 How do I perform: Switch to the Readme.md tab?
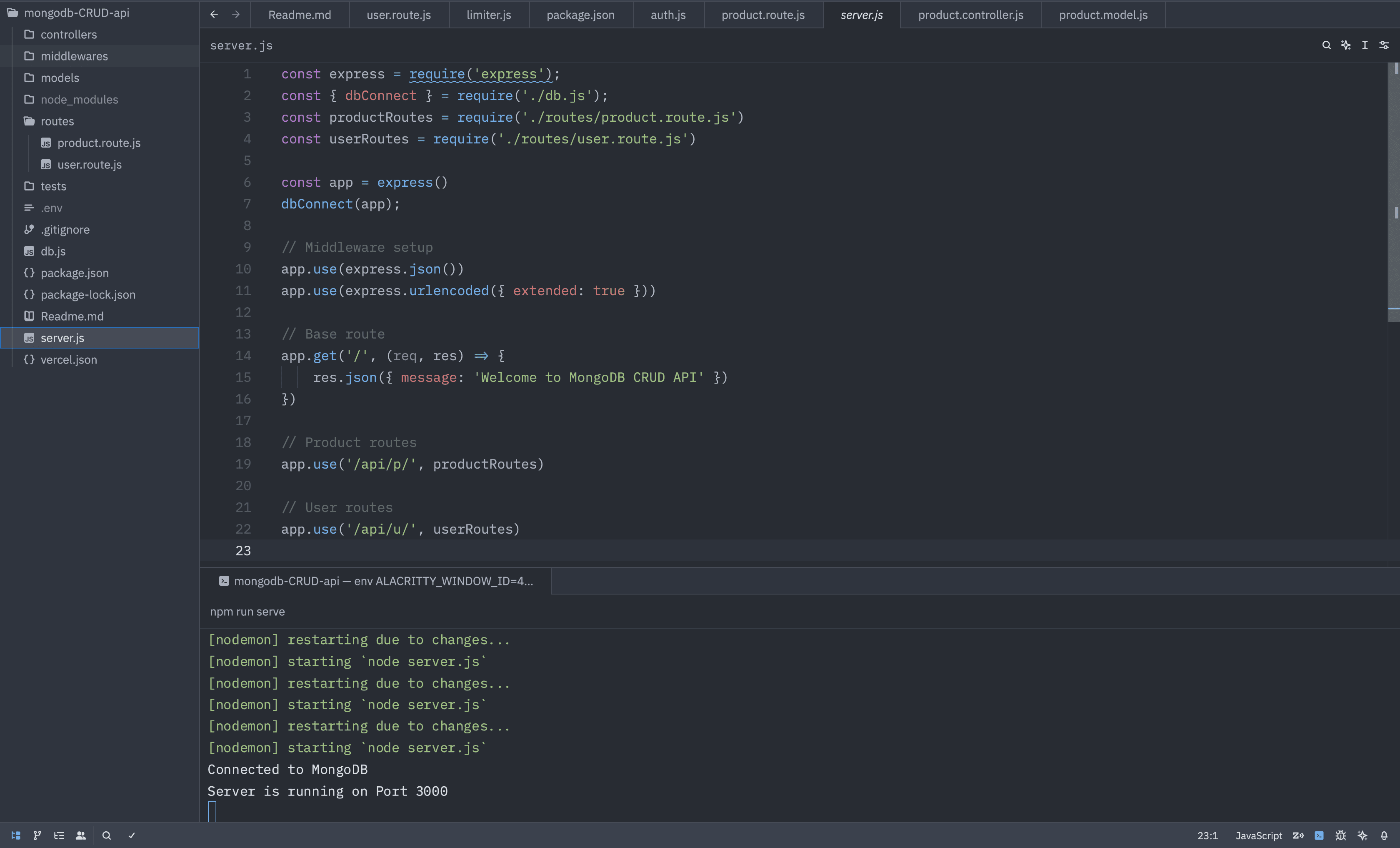click(x=300, y=15)
